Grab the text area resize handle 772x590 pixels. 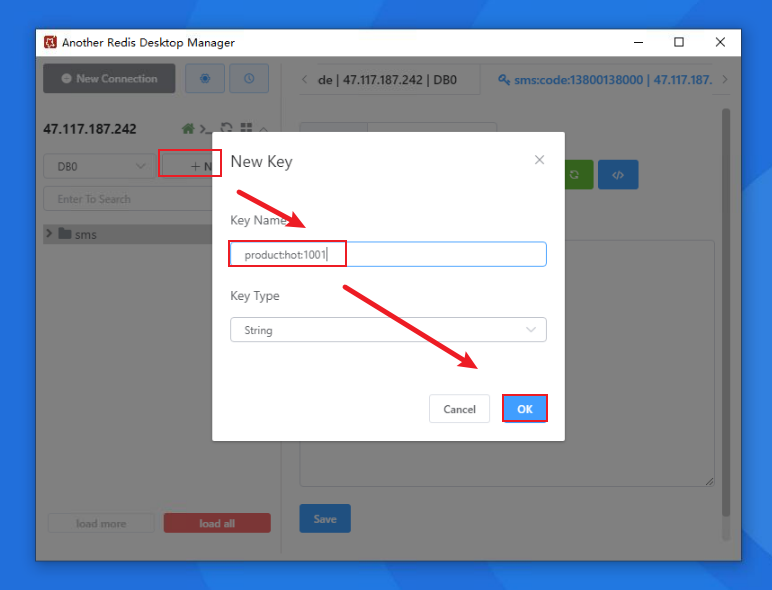coord(709,481)
